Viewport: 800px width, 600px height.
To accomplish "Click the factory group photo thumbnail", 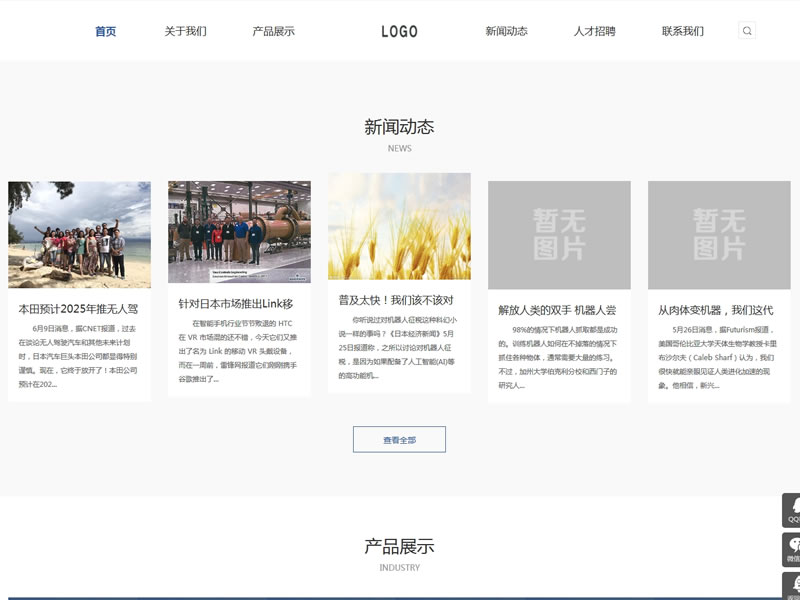I will (239, 231).
